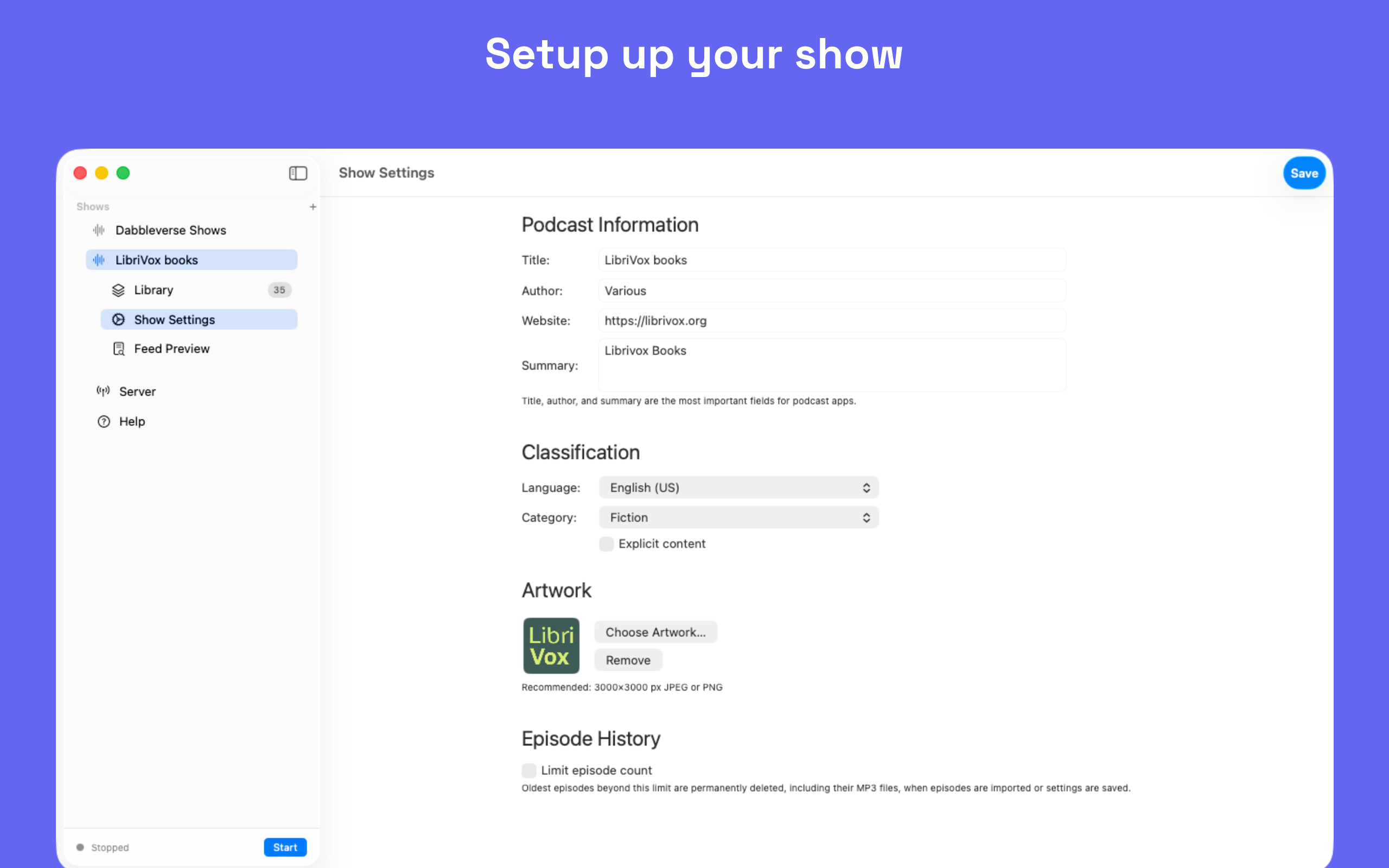Enable Explicit content checkbox
The height and width of the screenshot is (868, 1389).
(607, 544)
